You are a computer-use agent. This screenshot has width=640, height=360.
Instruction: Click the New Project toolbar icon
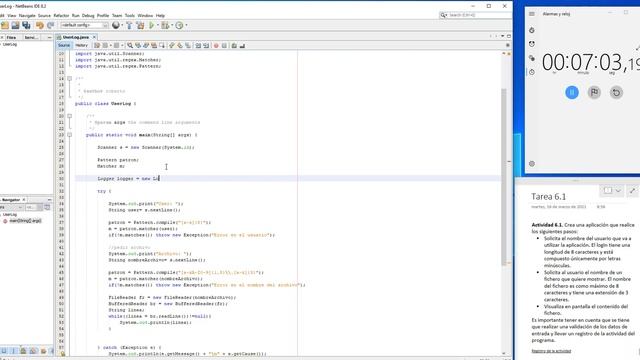tap(5, 25)
